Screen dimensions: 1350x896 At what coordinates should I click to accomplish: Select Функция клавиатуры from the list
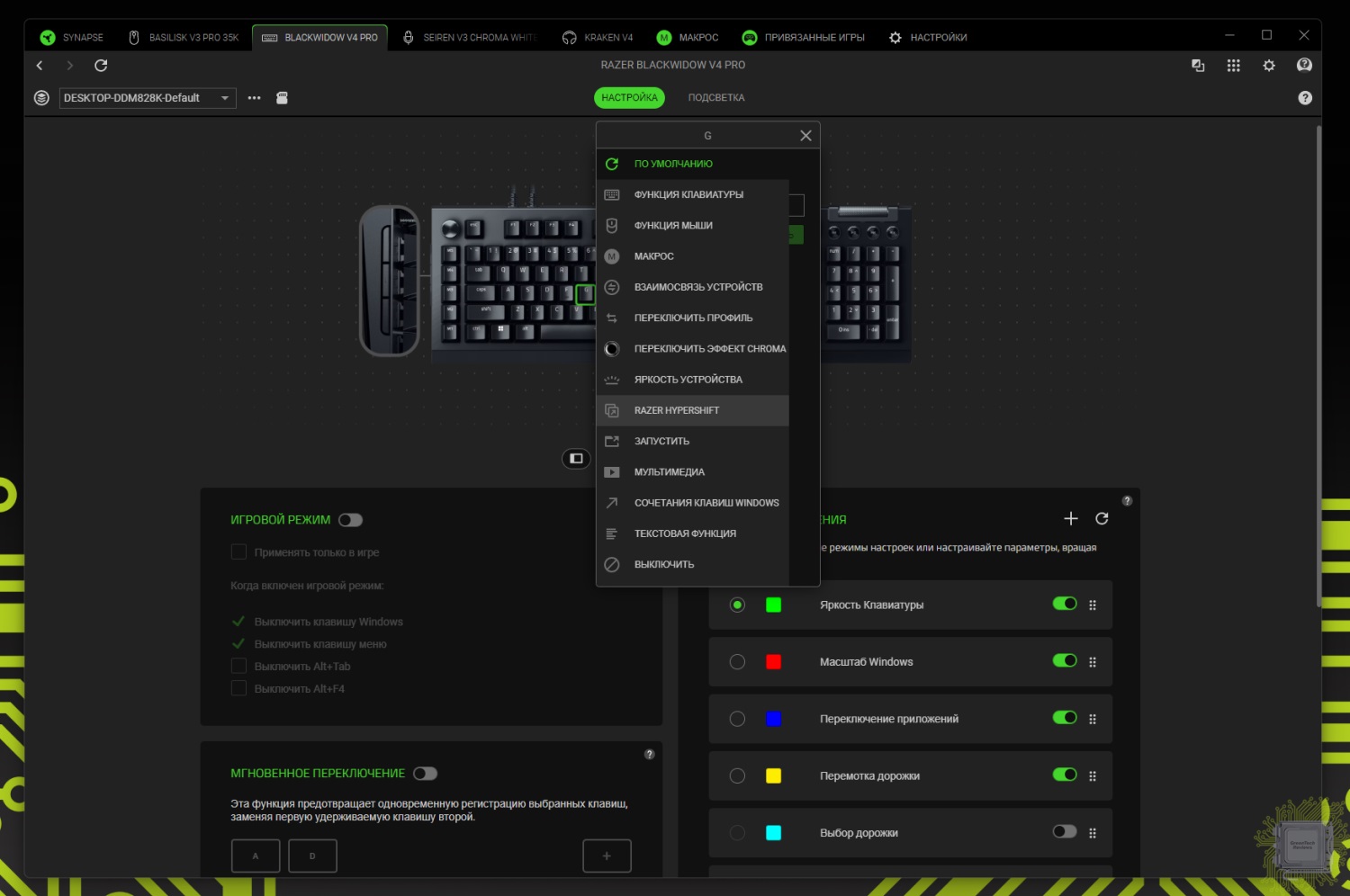[688, 195]
